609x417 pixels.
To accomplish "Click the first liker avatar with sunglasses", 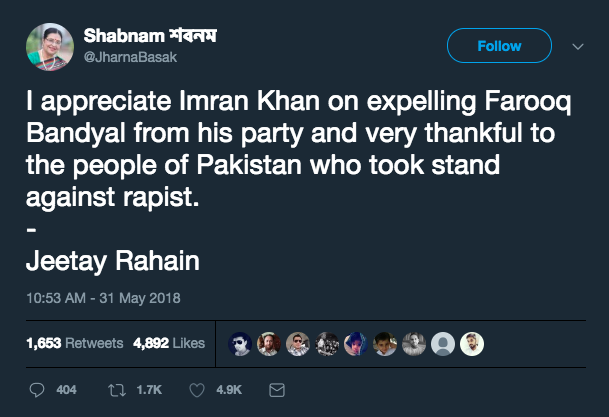I will 240,344.
